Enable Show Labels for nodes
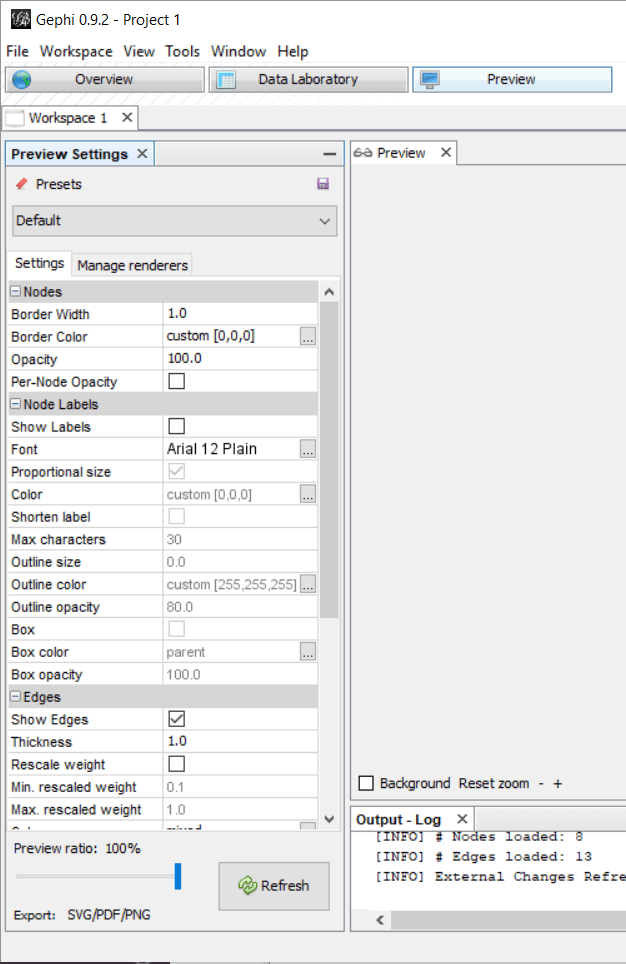Image resolution: width=626 pixels, height=964 pixels. tap(176, 427)
